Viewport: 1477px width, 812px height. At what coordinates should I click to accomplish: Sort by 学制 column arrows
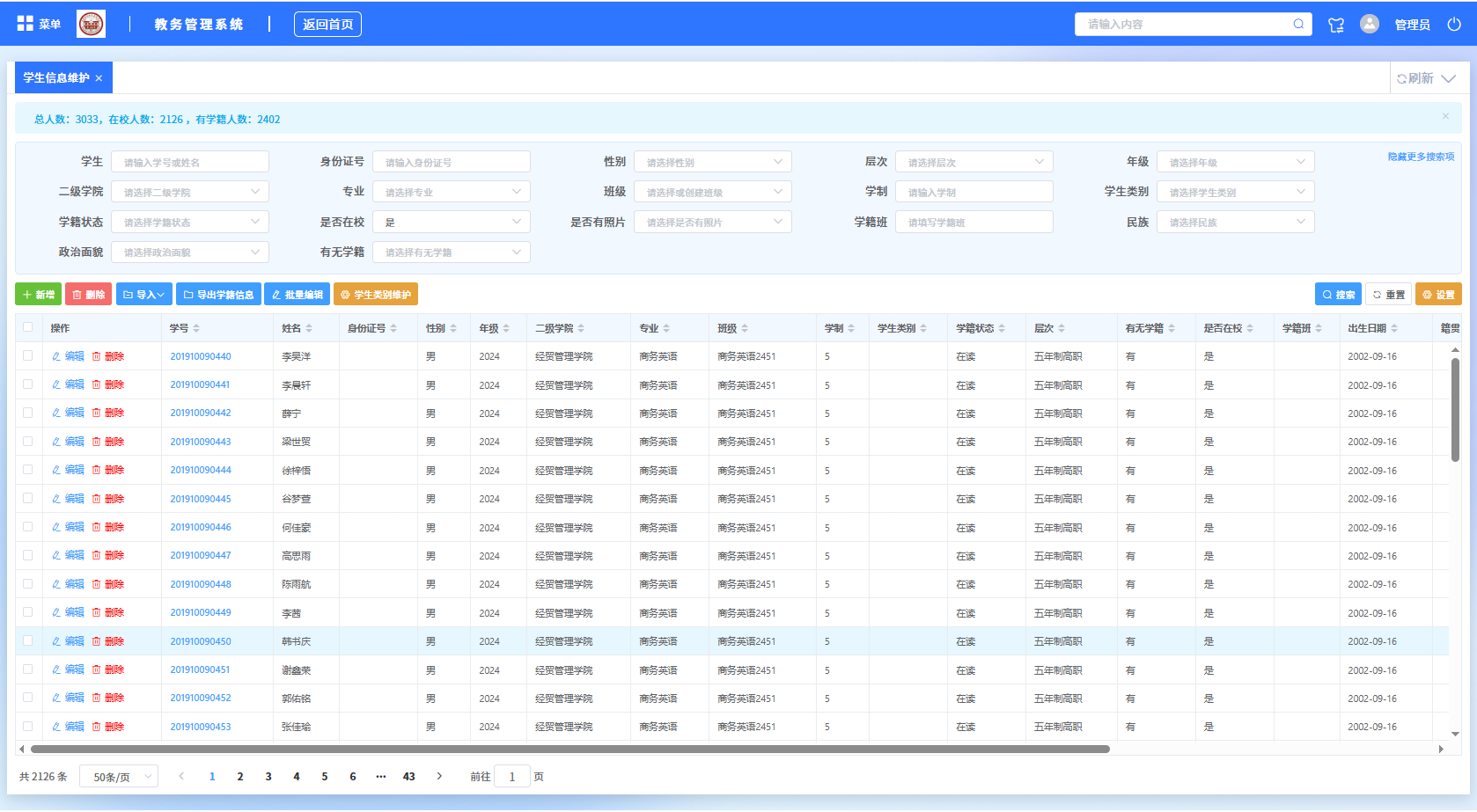851,328
